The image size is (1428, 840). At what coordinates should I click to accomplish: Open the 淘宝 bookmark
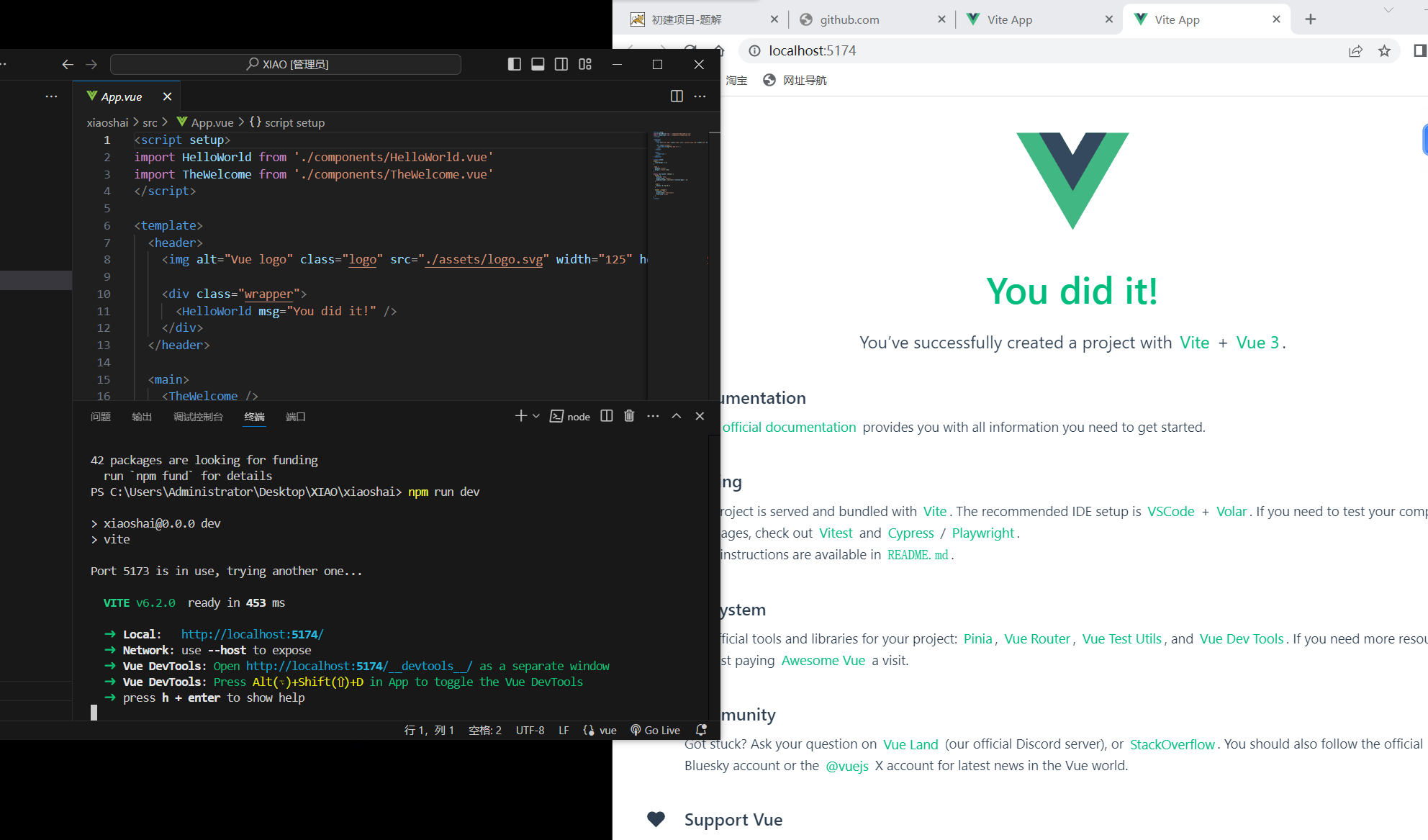tap(736, 80)
